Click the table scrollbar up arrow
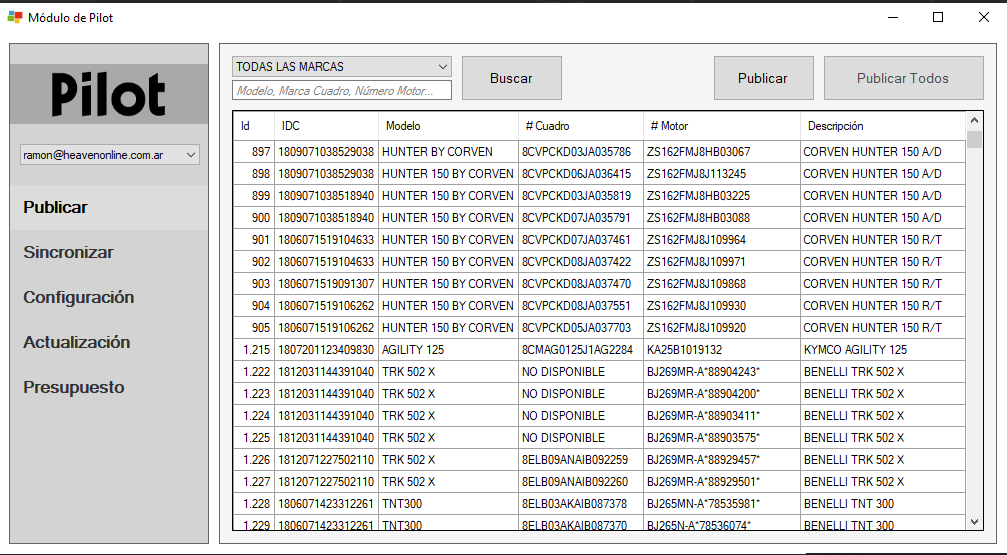Image resolution: width=1007 pixels, height=555 pixels. (974, 121)
